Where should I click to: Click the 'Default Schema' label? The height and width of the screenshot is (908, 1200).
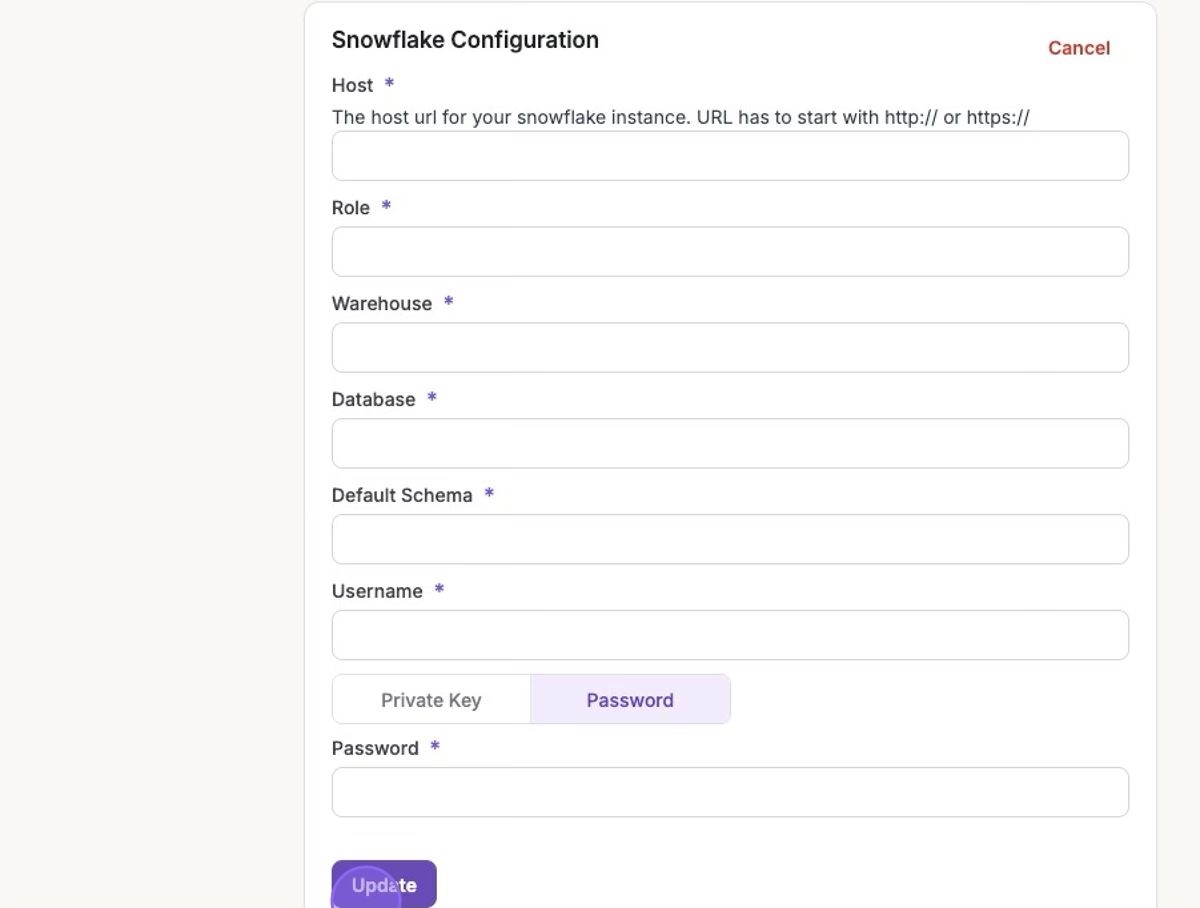[x=401, y=496]
